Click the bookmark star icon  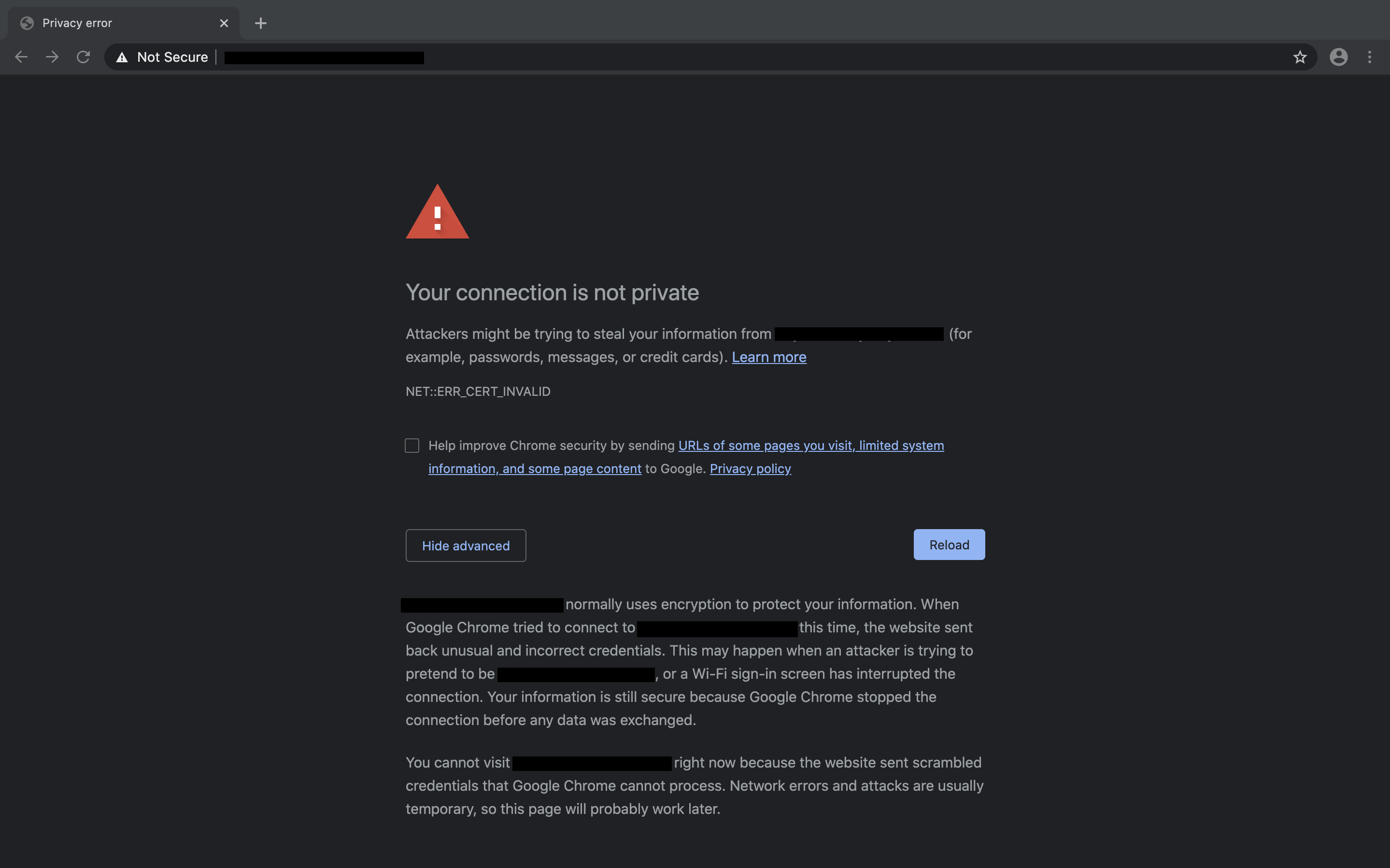pyautogui.click(x=1299, y=57)
